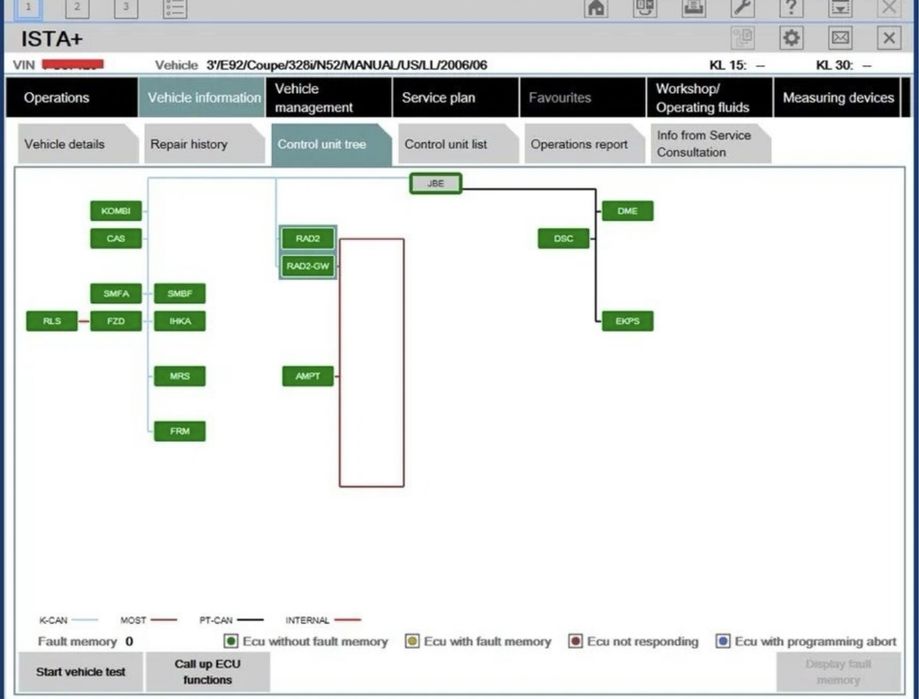919x699 pixels.
Task: Click Display fault memory button
Action: click(x=838, y=672)
